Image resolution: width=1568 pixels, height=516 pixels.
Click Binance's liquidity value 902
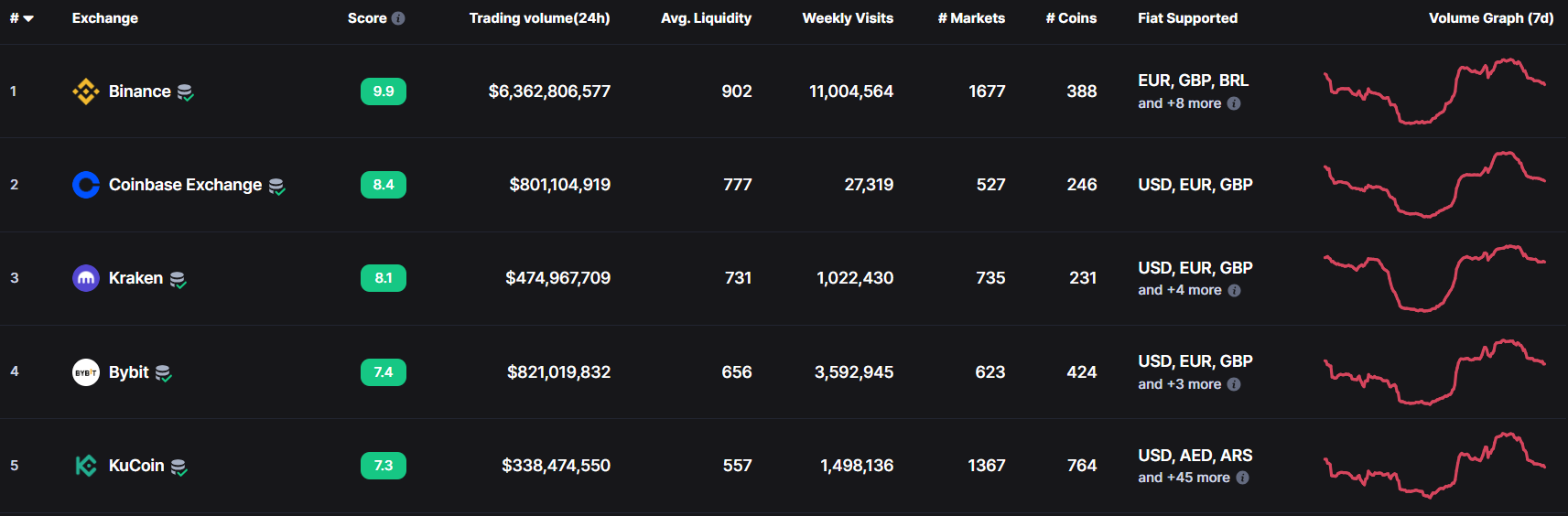[x=737, y=91]
